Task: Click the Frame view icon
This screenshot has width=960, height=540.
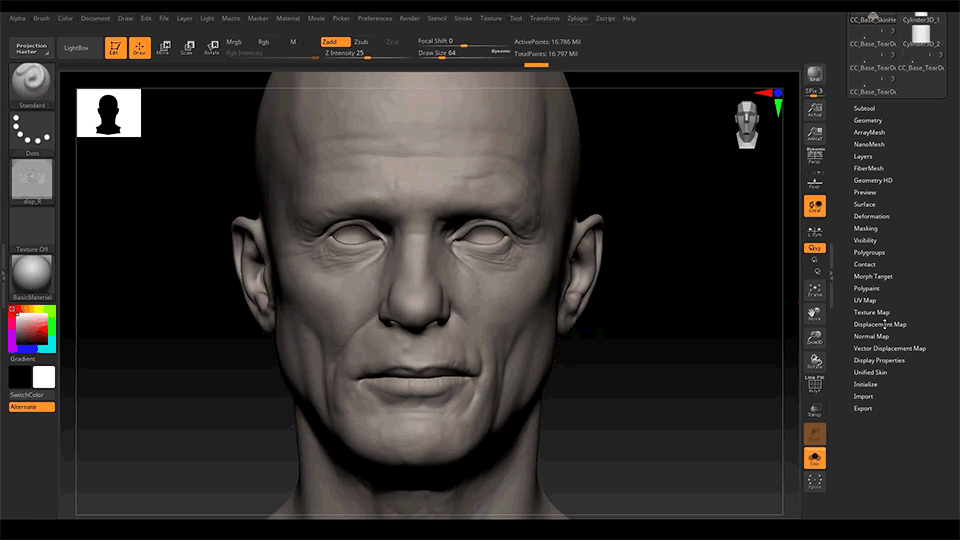Action: click(815, 290)
